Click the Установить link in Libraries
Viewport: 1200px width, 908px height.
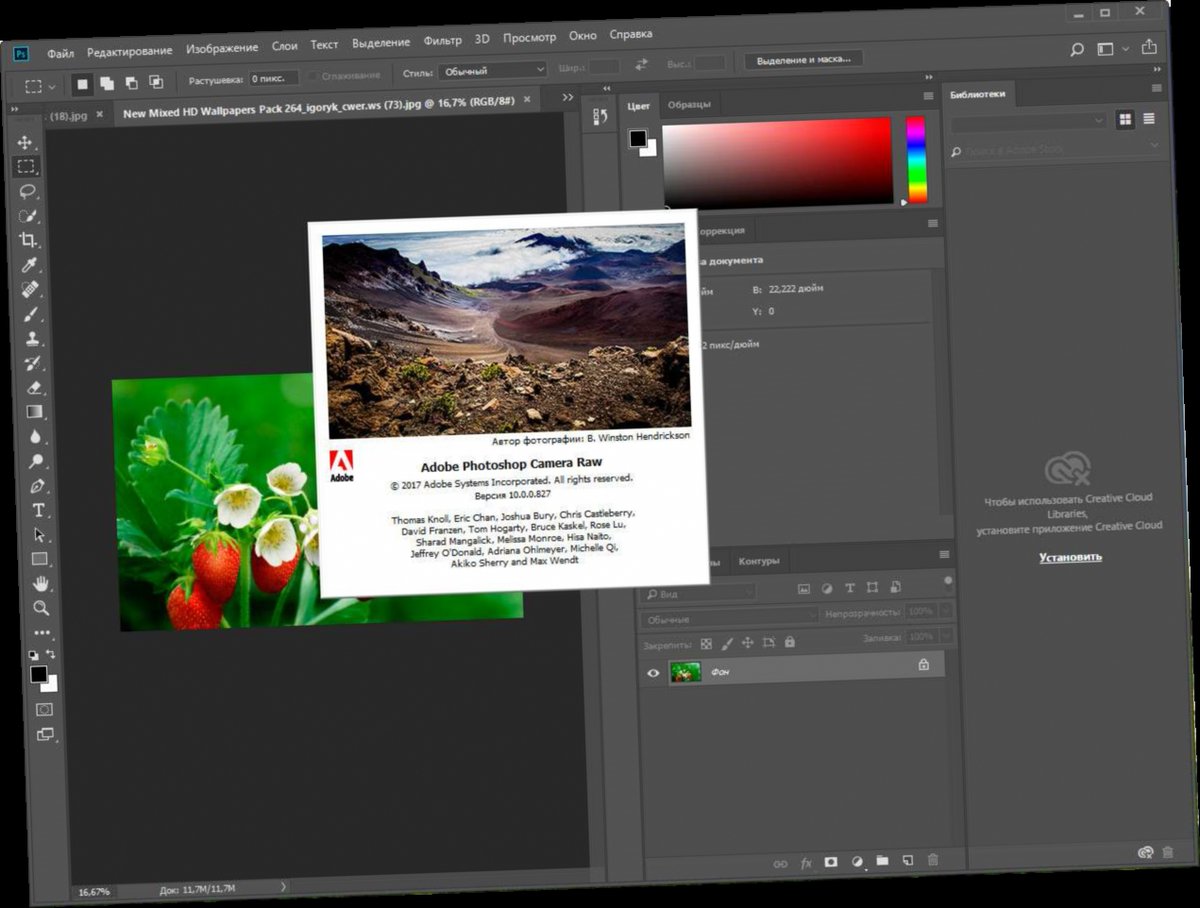[x=1070, y=556]
